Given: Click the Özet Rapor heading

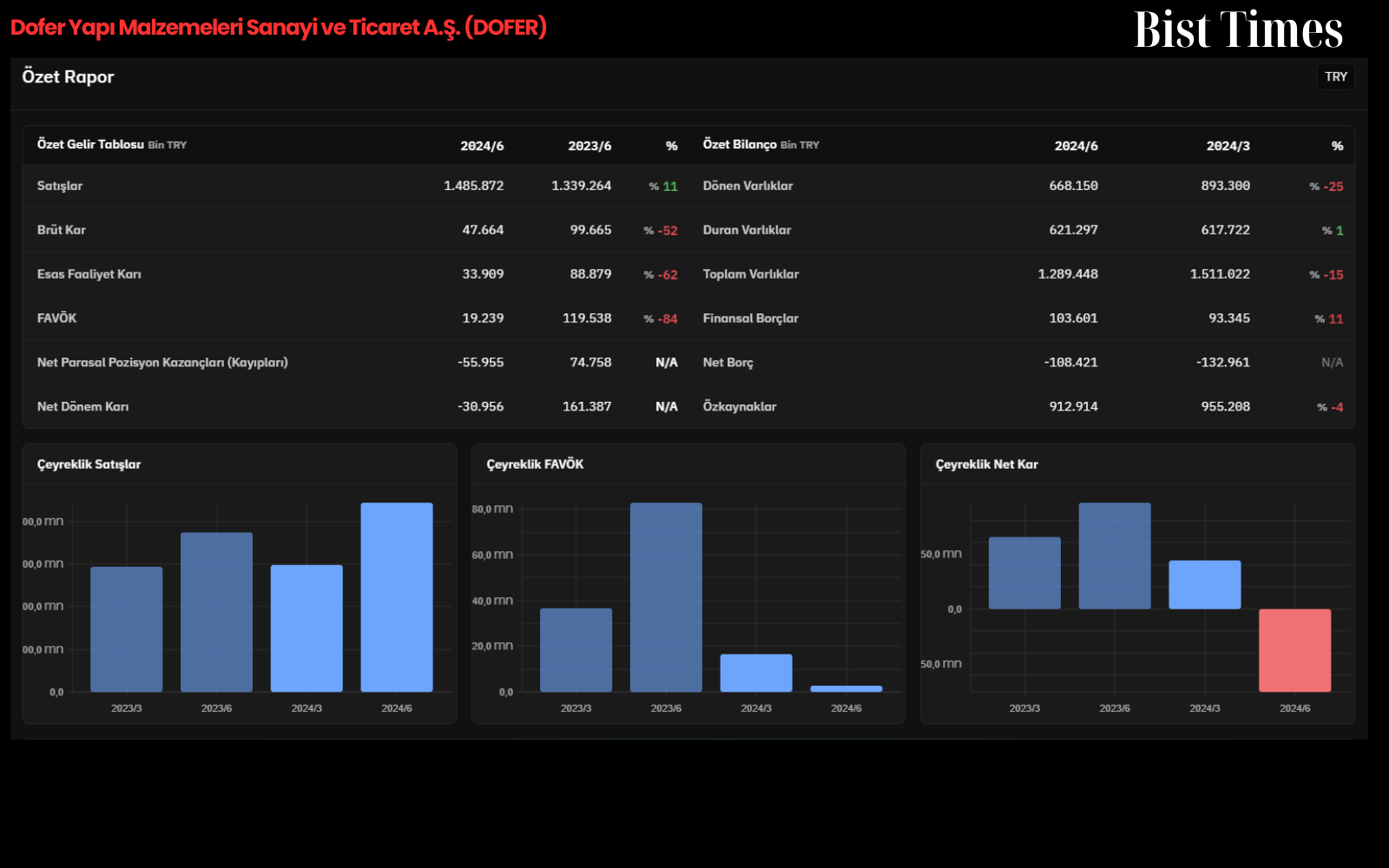Looking at the screenshot, I should 69,76.
